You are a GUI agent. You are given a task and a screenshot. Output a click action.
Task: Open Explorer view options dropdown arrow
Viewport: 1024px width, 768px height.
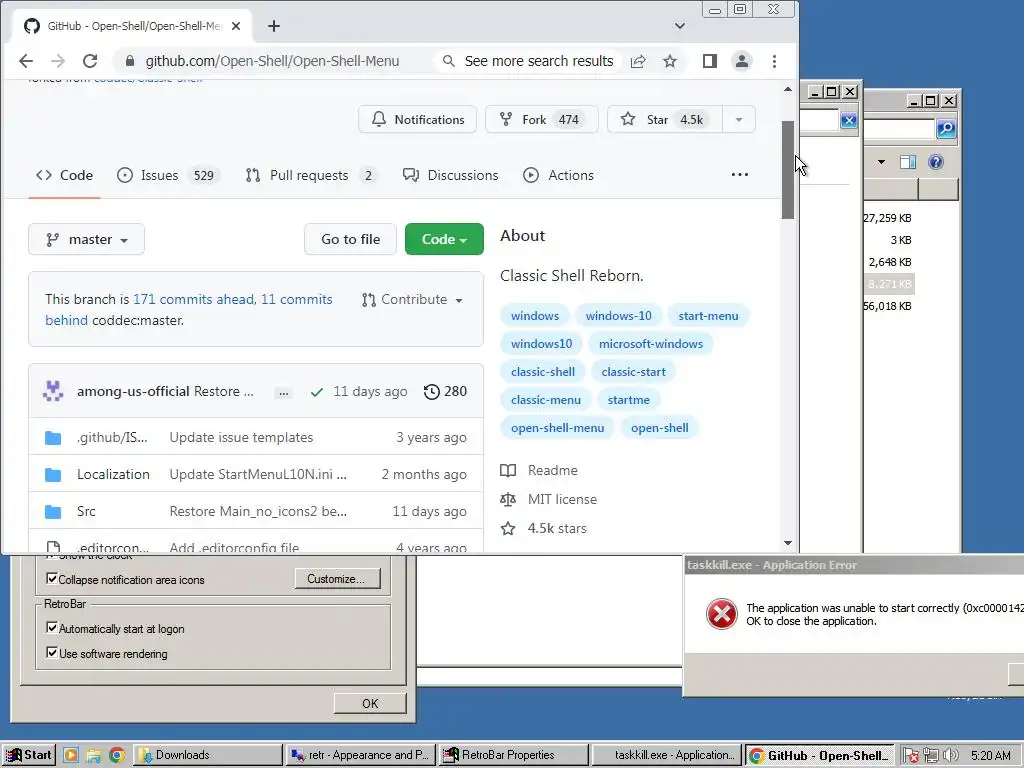pyautogui.click(x=881, y=162)
